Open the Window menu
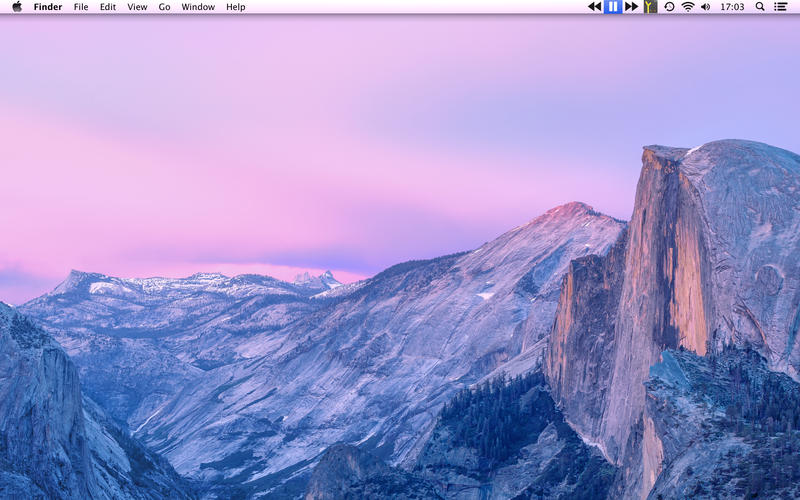Screen dimensions: 800x500 point(198,7)
